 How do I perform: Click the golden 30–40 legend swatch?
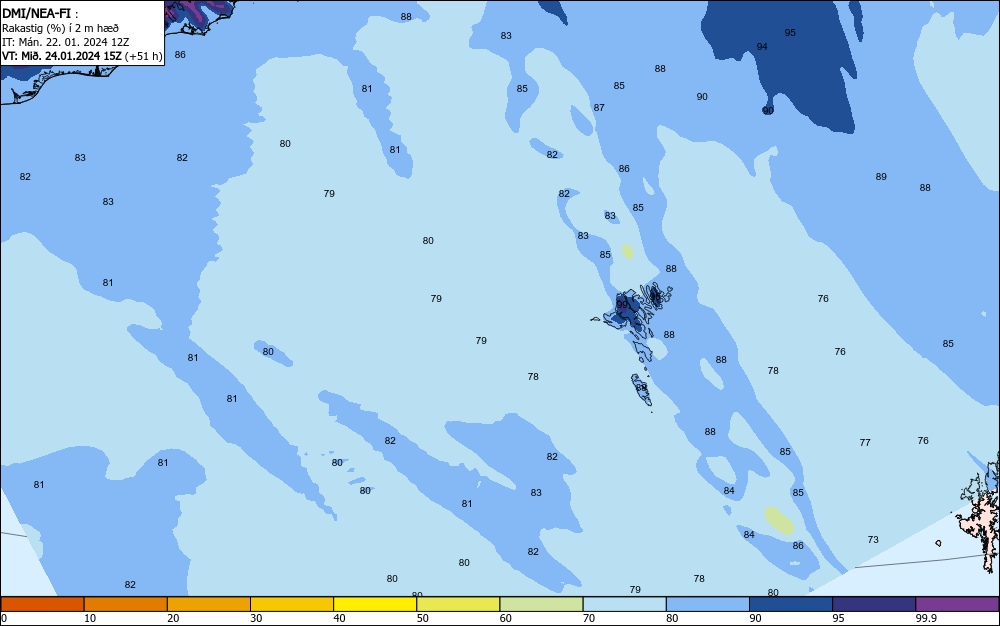(292, 604)
